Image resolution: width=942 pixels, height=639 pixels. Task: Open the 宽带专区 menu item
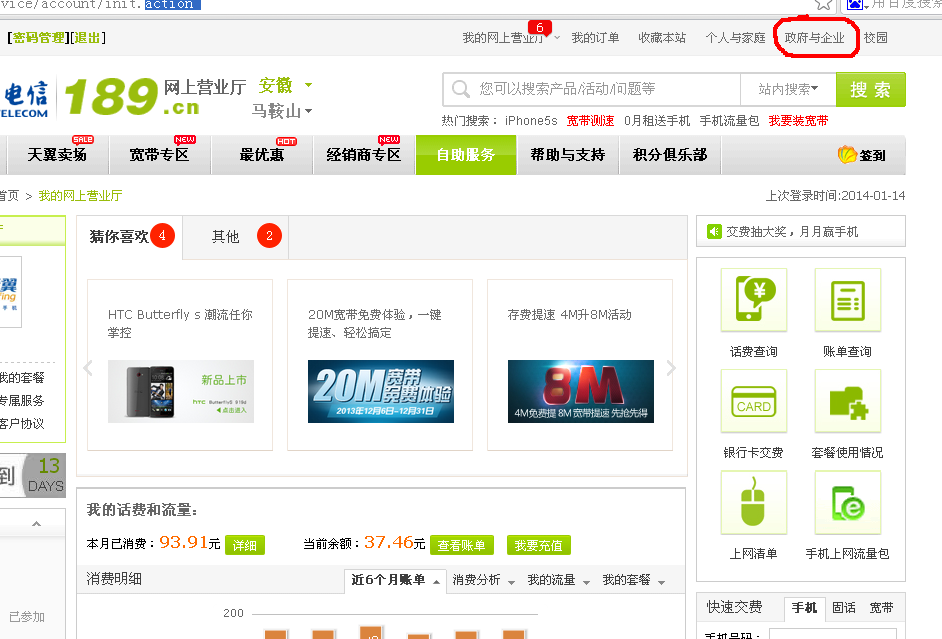[160, 155]
